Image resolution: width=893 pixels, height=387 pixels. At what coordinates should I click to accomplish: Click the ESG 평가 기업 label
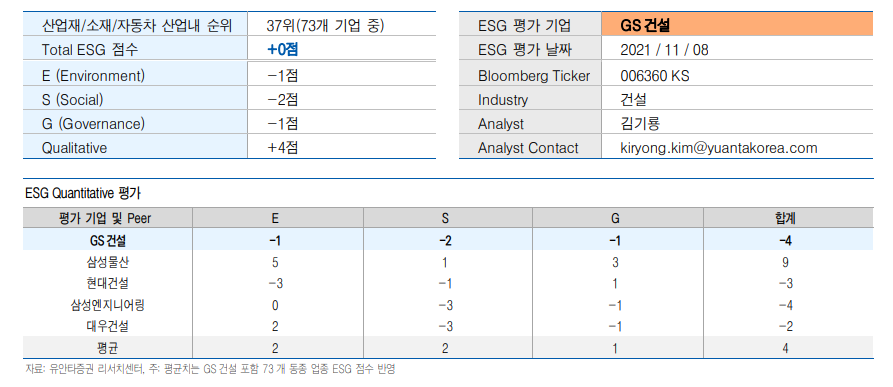pyautogui.click(x=524, y=26)
